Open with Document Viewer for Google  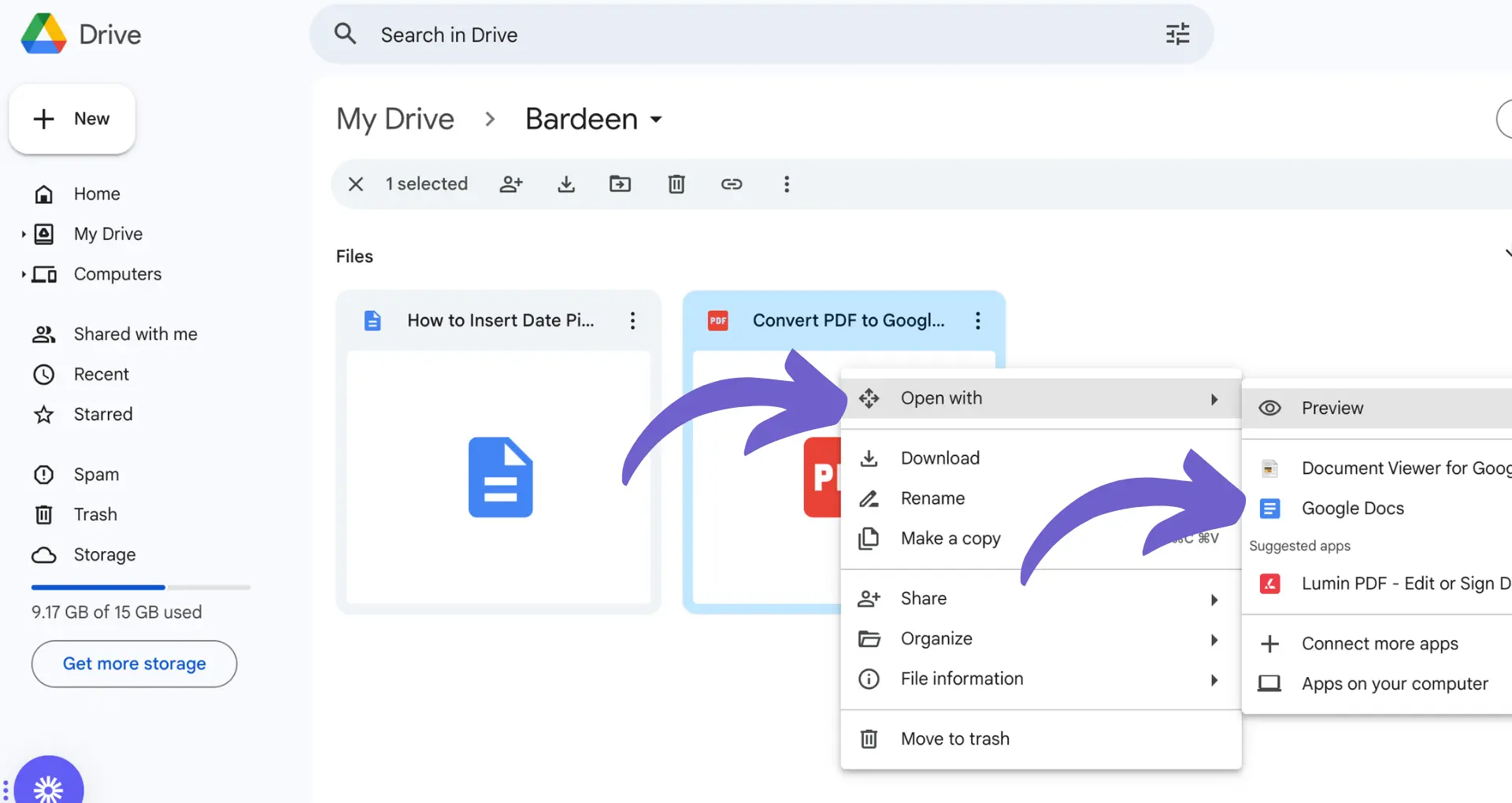click(1377, 468)
